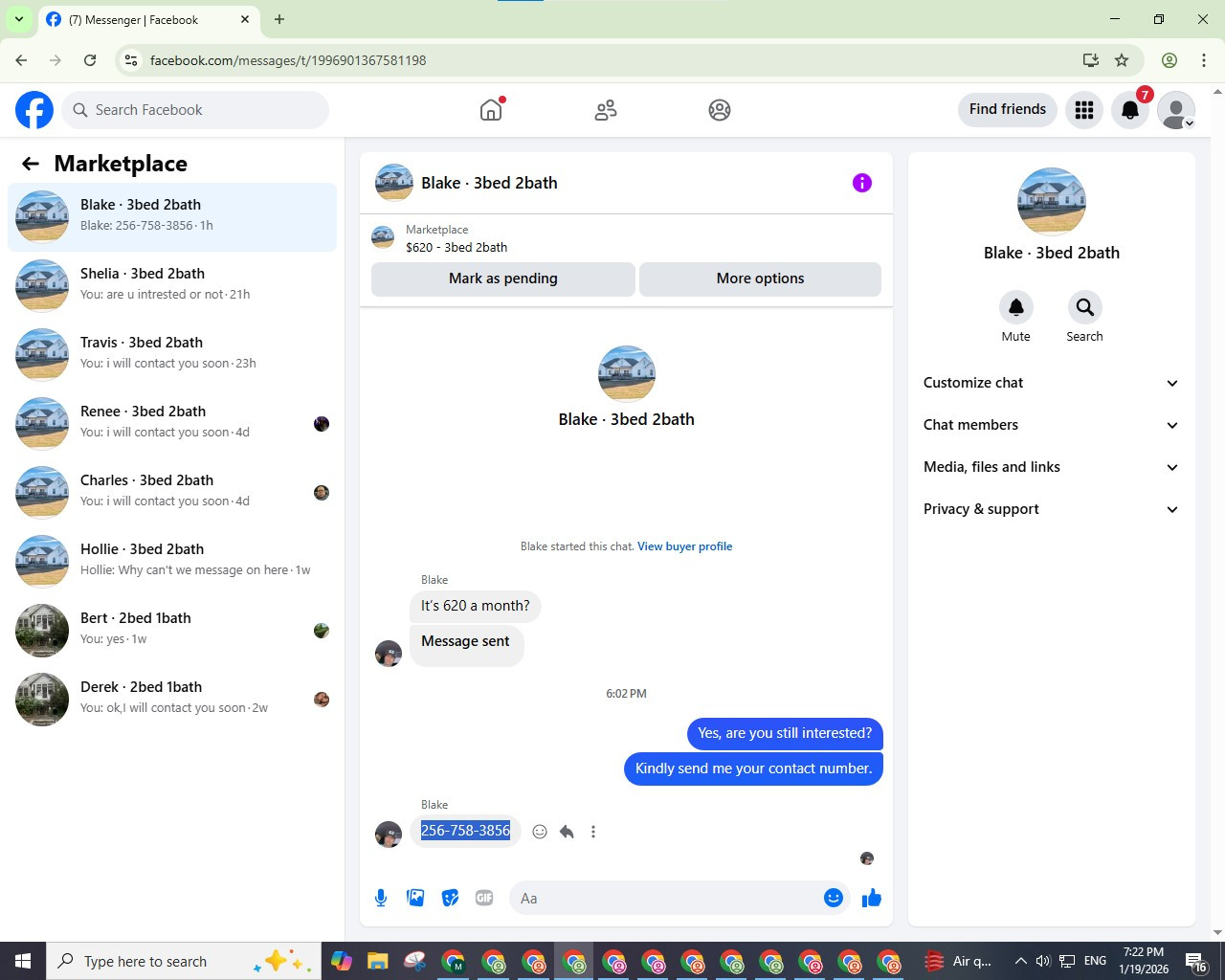Go back from Marketplace chats list

(x=31, y=164)
